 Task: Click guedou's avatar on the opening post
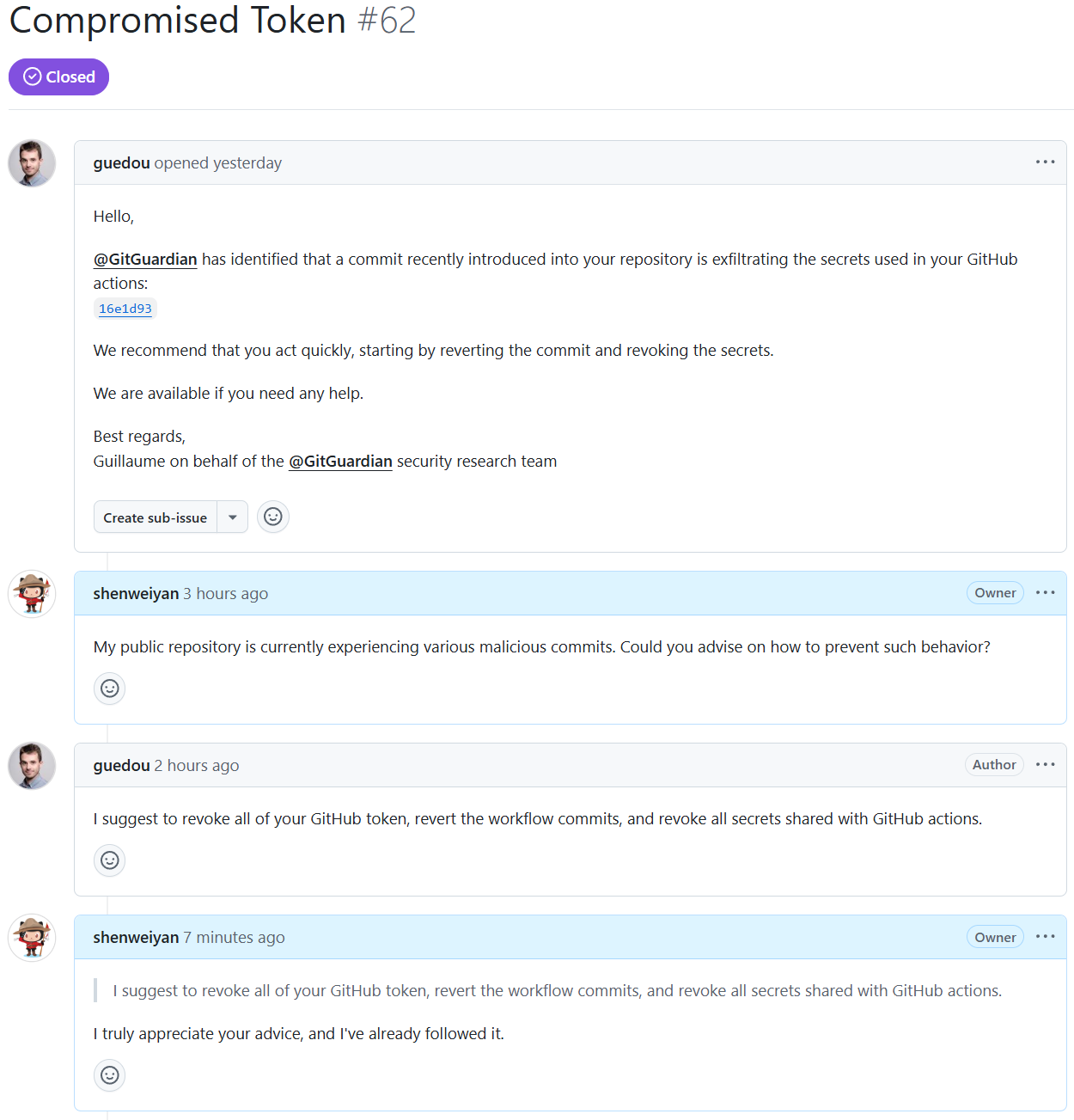pyautogui.click(x=32, y=163)
